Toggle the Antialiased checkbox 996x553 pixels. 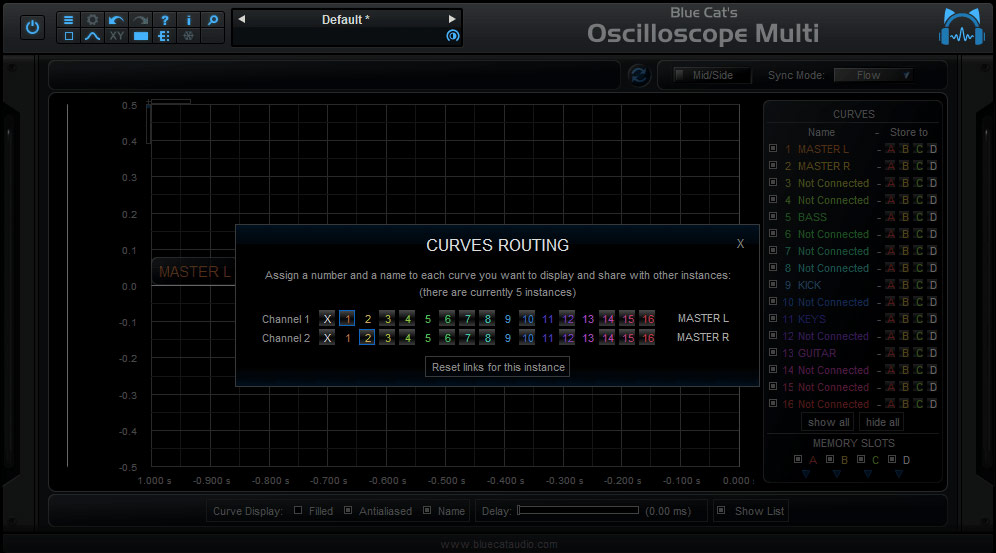pos(348,510)
